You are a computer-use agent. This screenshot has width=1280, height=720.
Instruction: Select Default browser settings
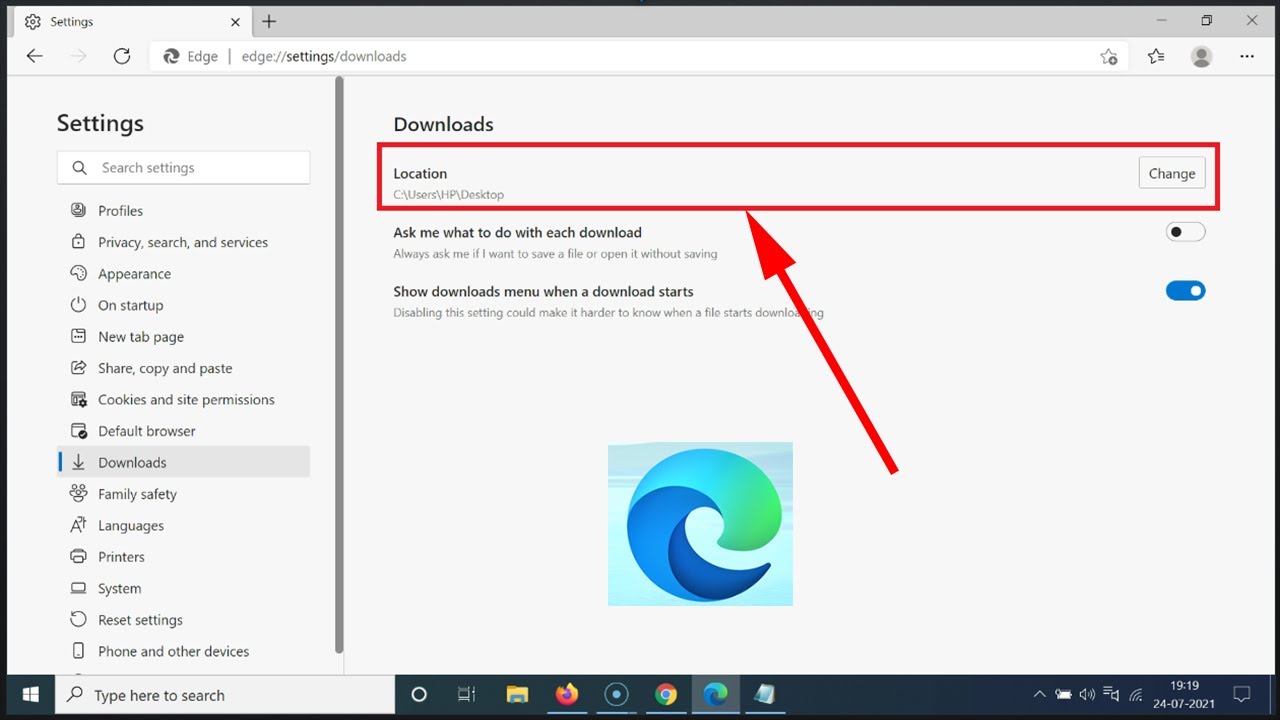(183, 431)
